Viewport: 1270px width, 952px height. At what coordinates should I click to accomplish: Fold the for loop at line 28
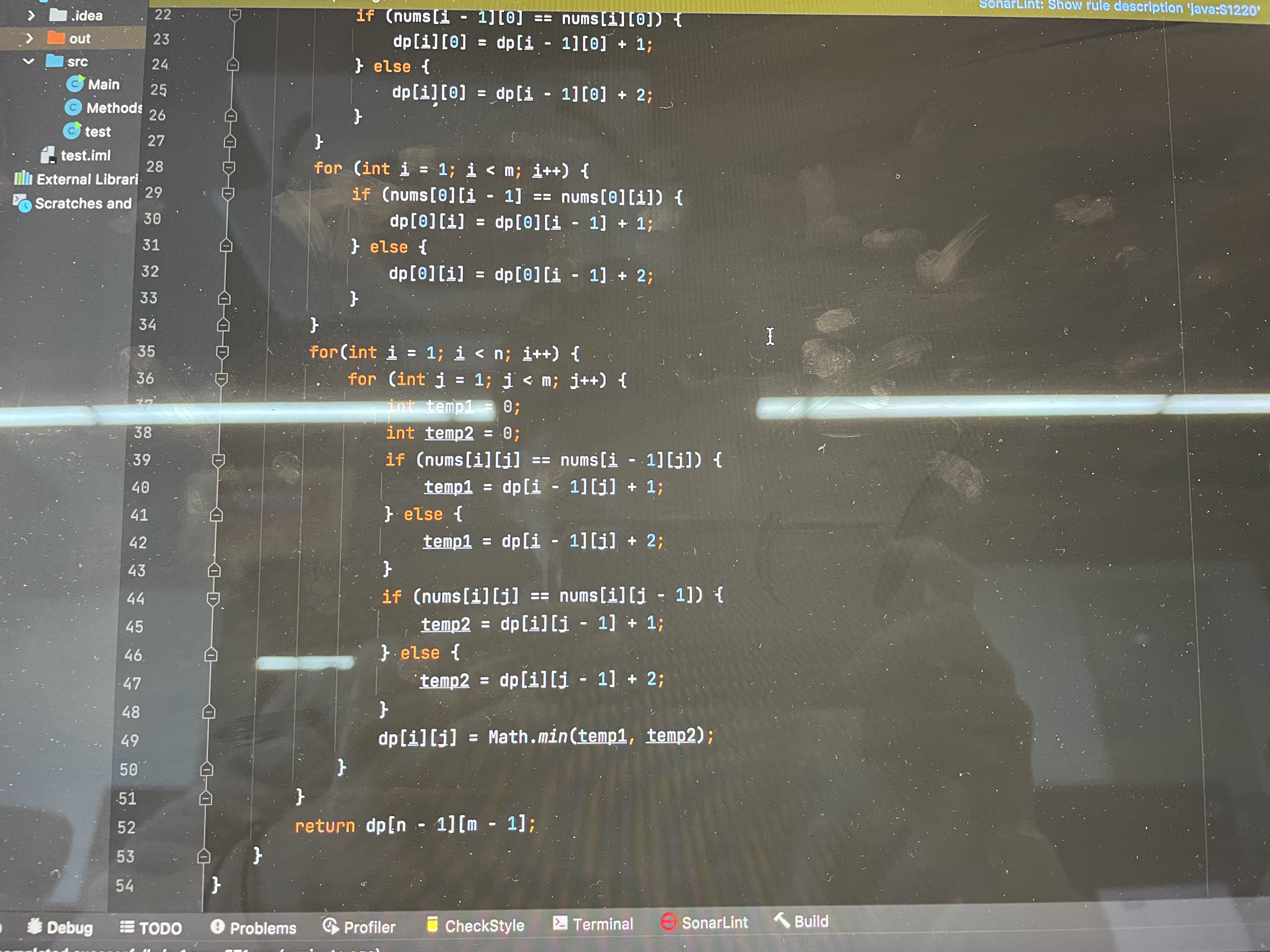229,167
